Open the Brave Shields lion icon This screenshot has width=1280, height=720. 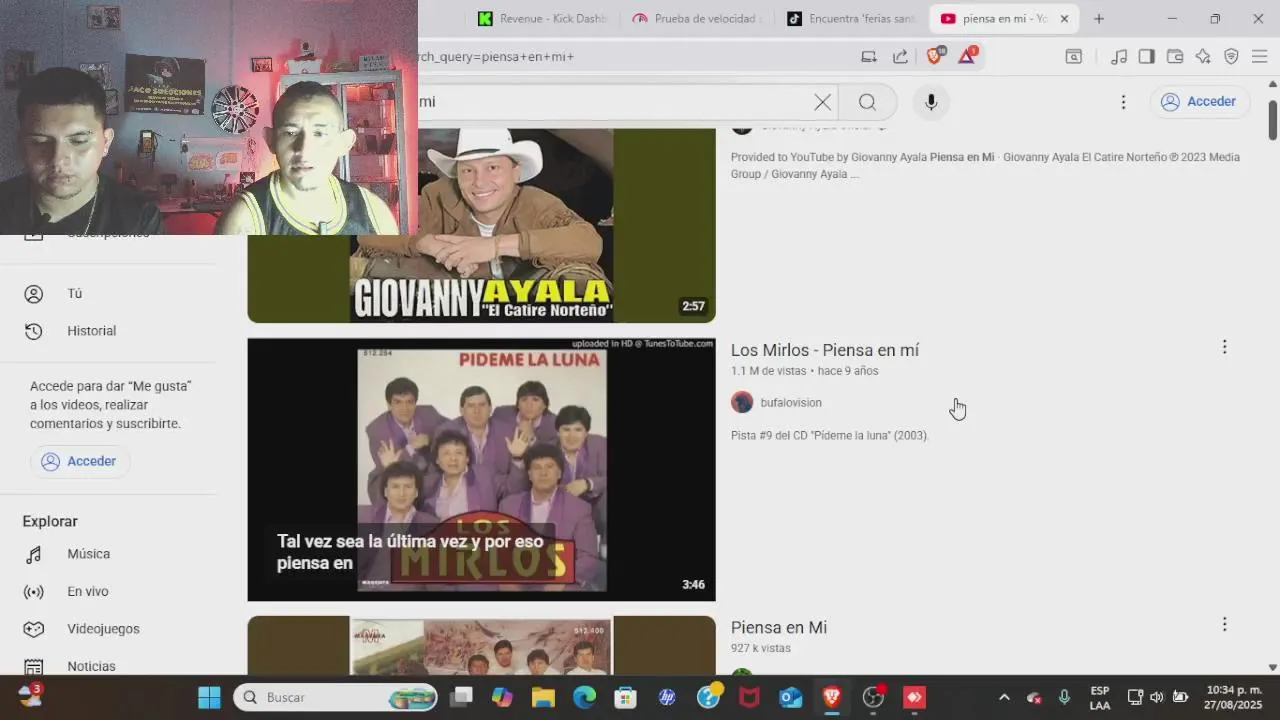pyautogui.click(x=935, y=56)
